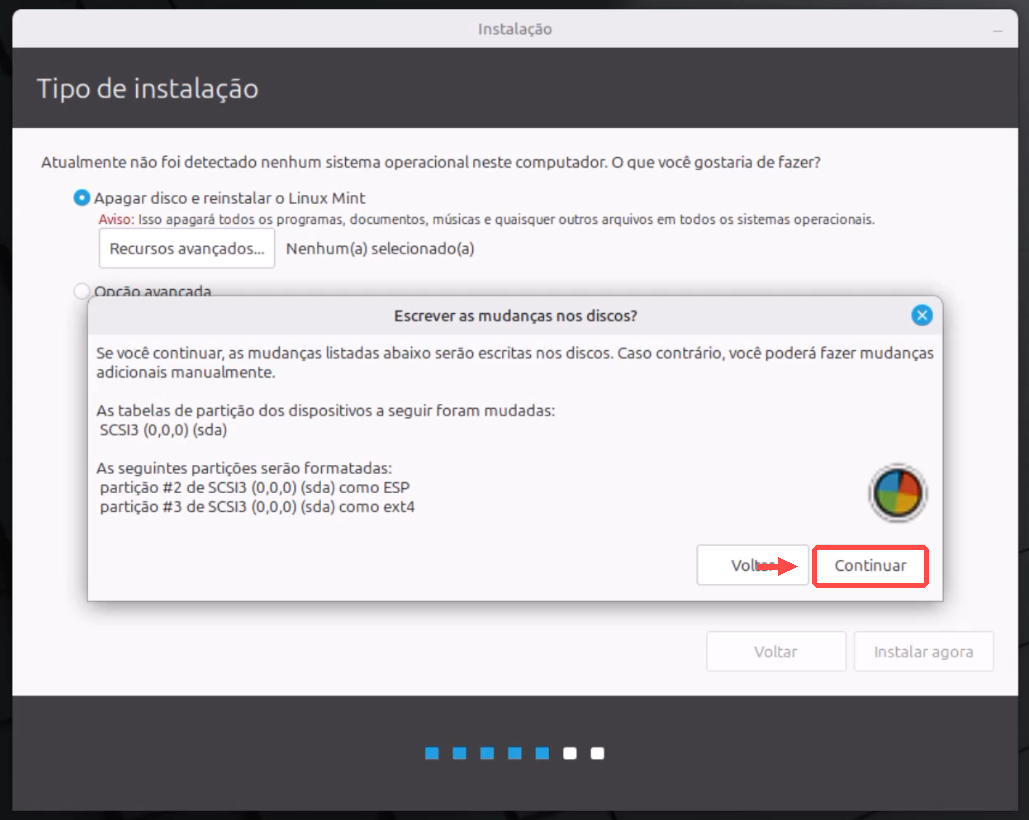Click Continuar to write changes to disk
Screen dimensions: 1029x820
870,565
